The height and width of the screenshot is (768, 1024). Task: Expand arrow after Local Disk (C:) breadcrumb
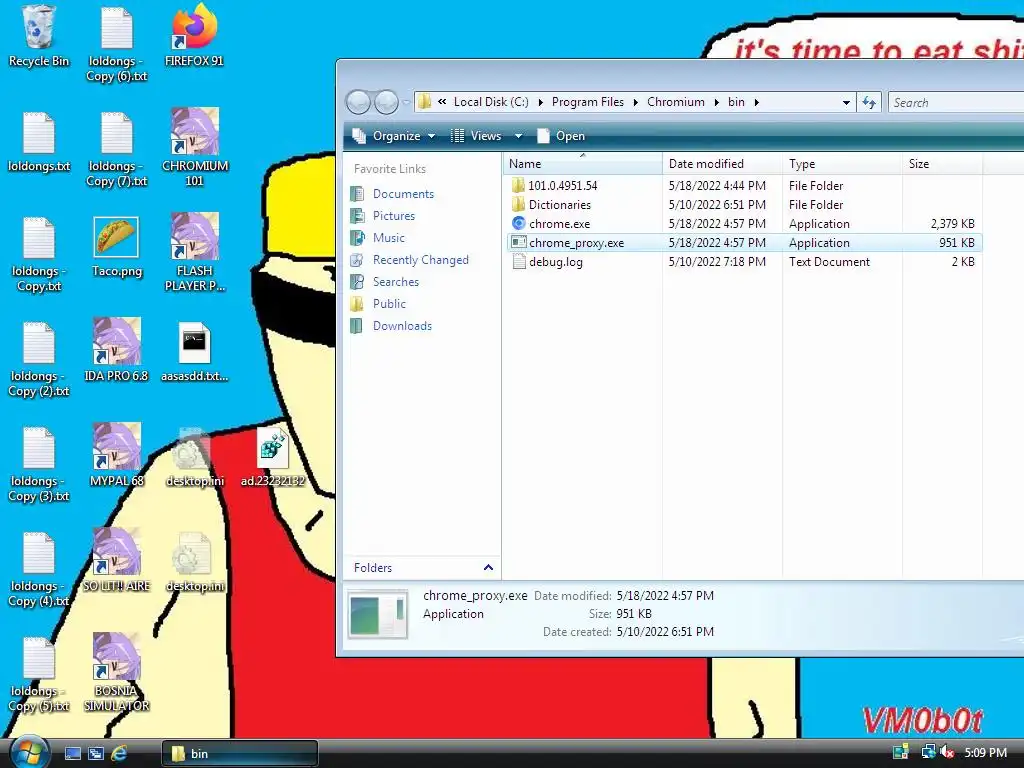[x=540, y=102]
